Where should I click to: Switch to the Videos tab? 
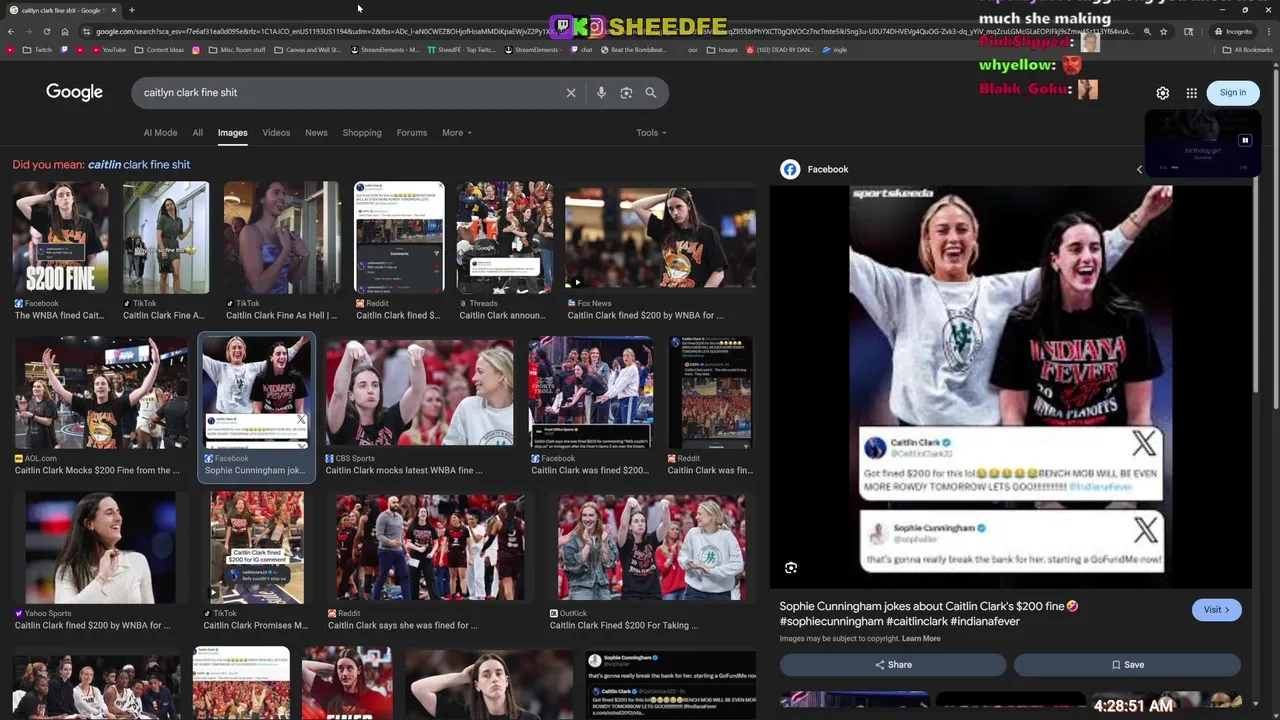click(x=276, y=132)
